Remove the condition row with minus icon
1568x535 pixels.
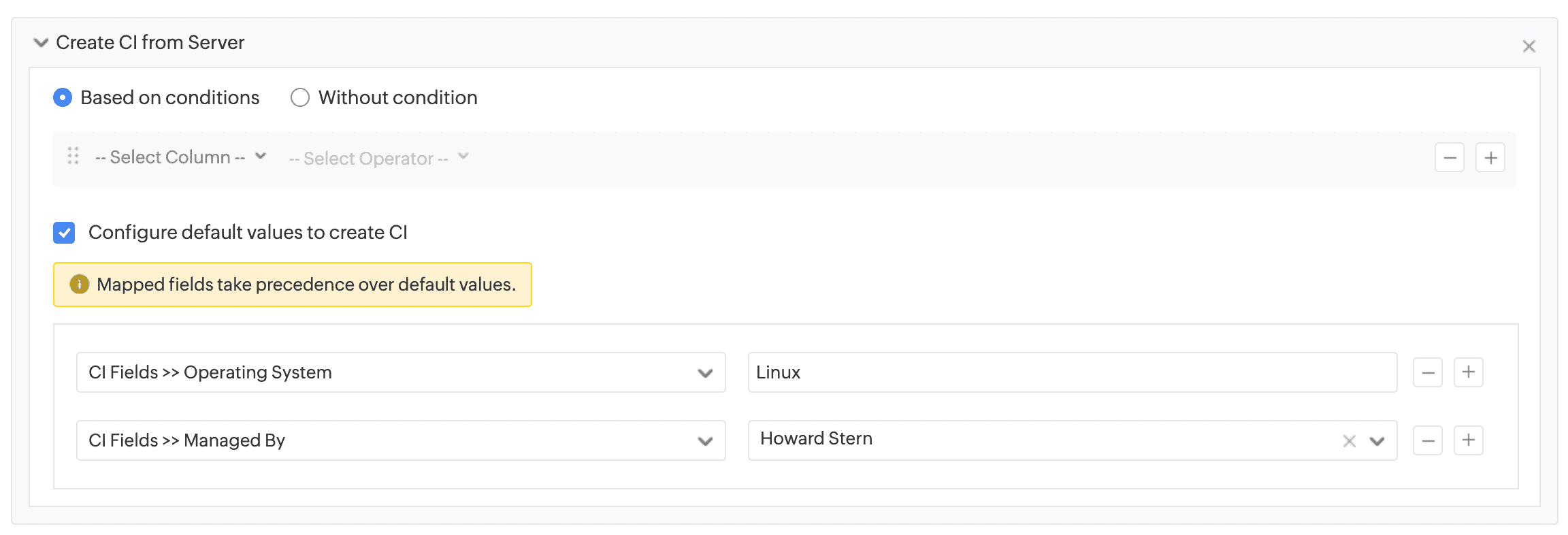tap(1449, 158)
